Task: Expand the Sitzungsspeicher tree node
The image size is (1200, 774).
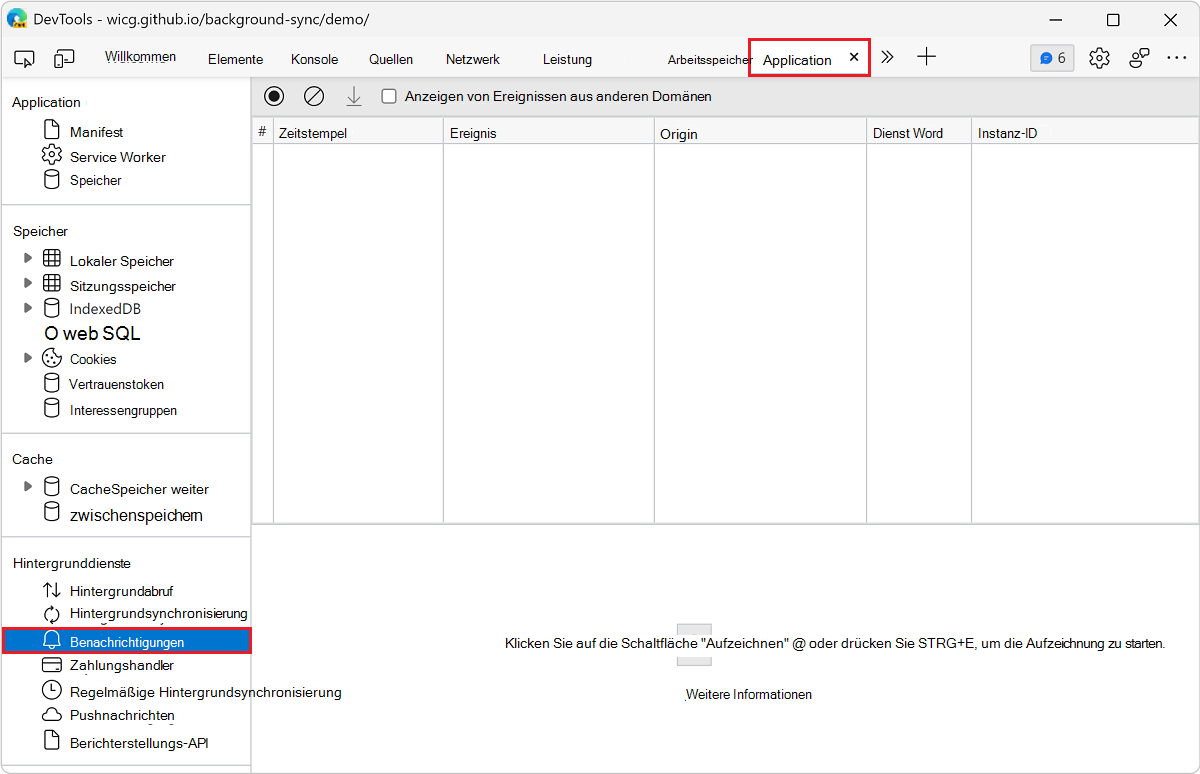Action: click(28, 284)
